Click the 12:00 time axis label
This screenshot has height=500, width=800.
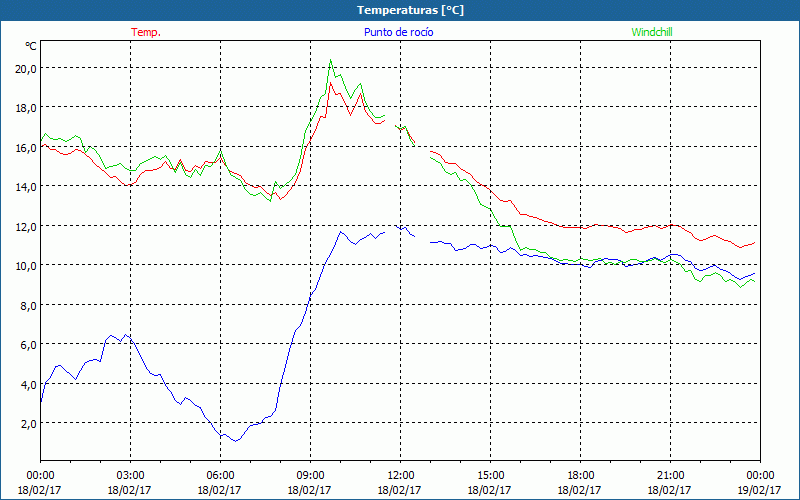pyautogui.click(x=400, y=476)
